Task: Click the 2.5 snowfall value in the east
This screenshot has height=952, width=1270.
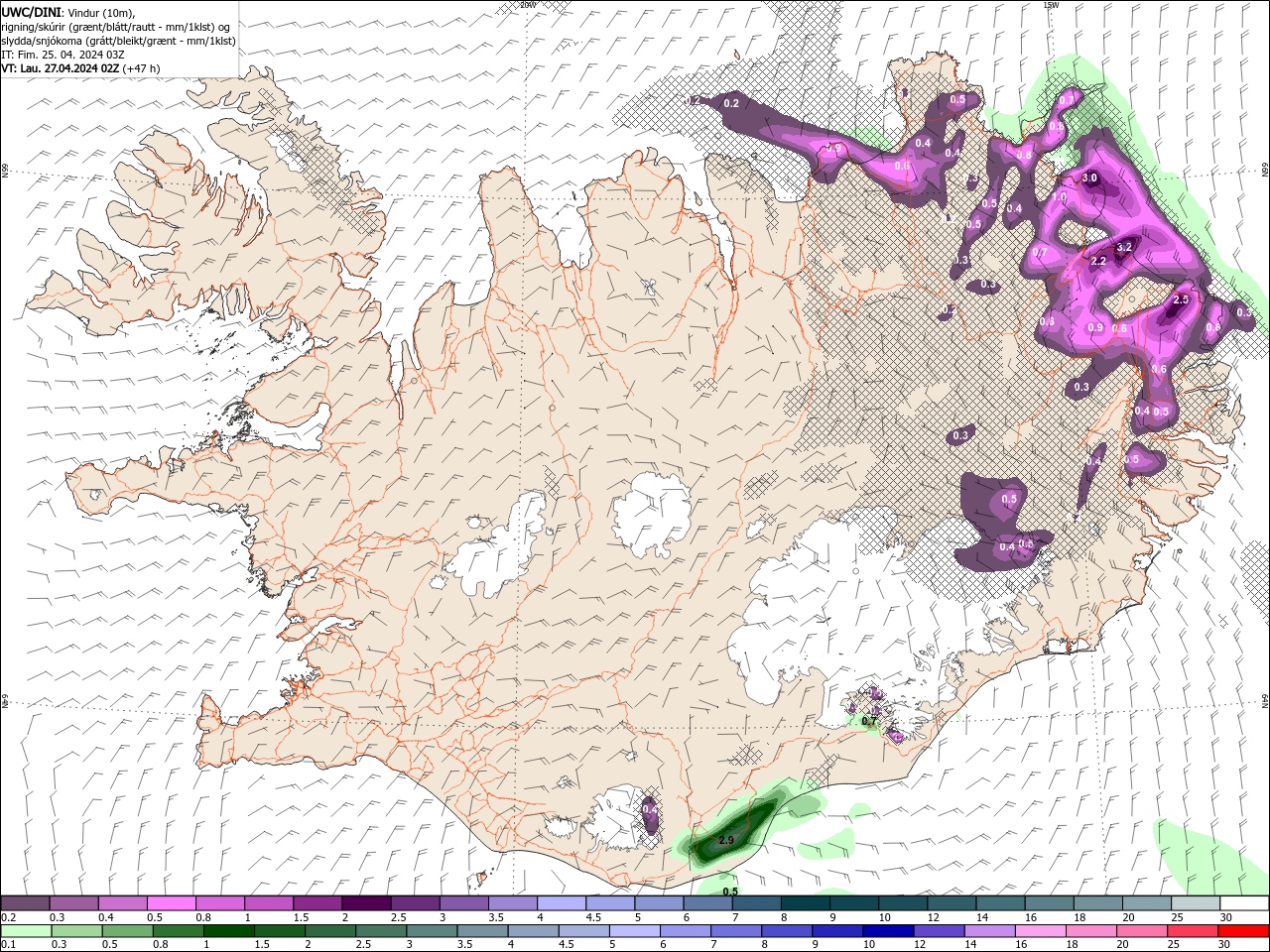Action: click(1181, 299)
